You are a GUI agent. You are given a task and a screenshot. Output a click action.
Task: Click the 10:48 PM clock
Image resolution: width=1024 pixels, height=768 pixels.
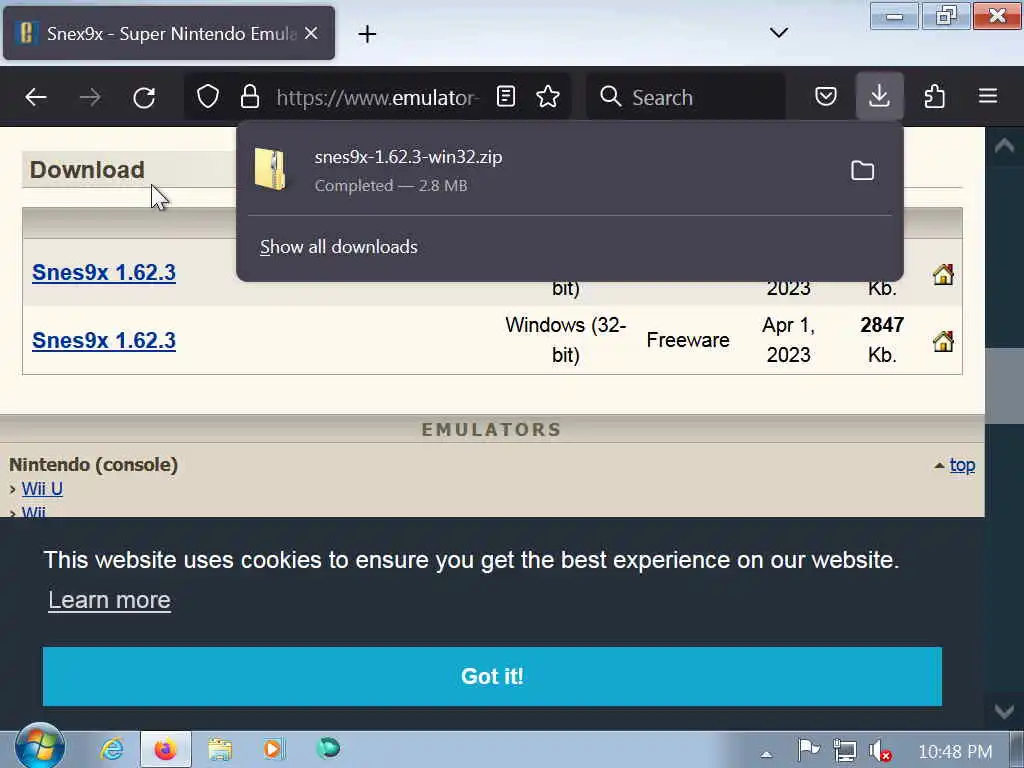coord(955,752)
